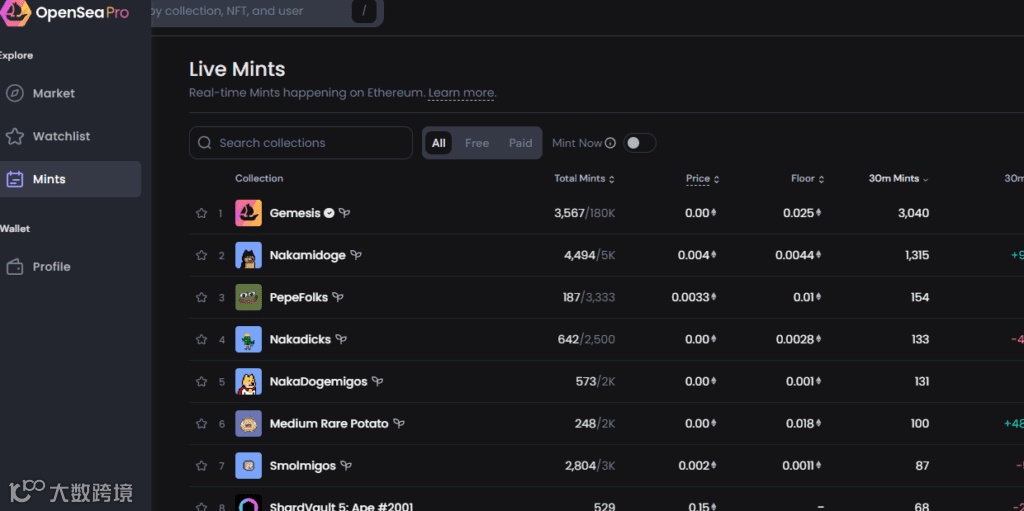Select the Paid filter tab
This screenshot has height=511, width=1024.
(520, 143)
